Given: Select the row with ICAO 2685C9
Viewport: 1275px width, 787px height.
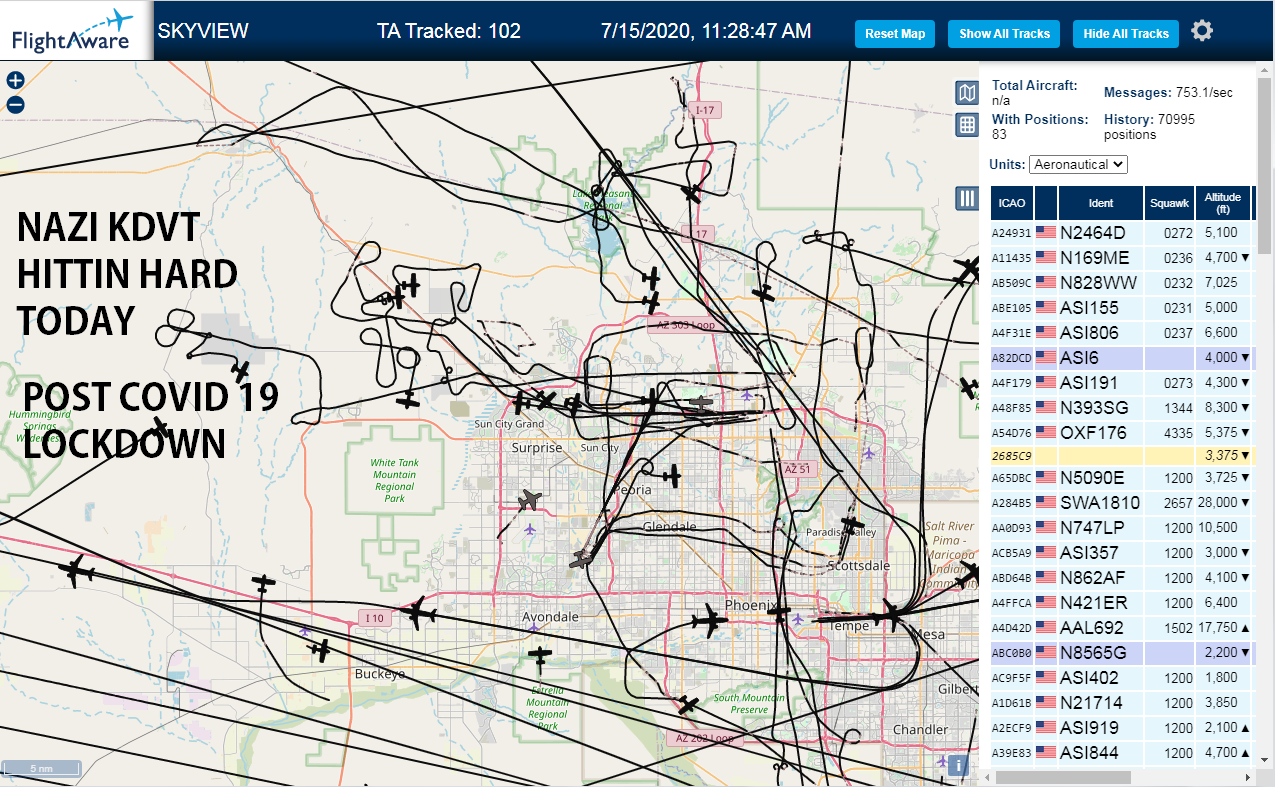Looking at the screenshot, I should 1121,455.
